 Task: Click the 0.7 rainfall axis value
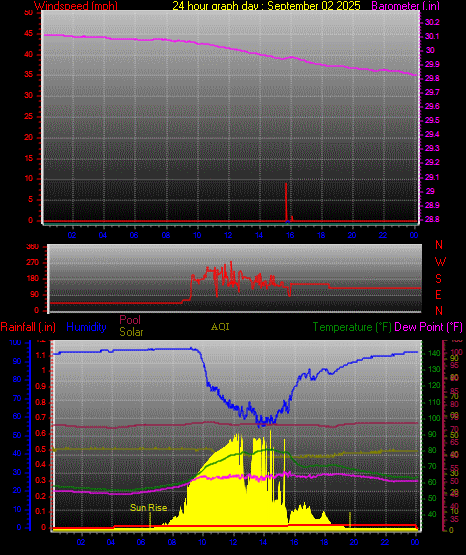point(41,418)
